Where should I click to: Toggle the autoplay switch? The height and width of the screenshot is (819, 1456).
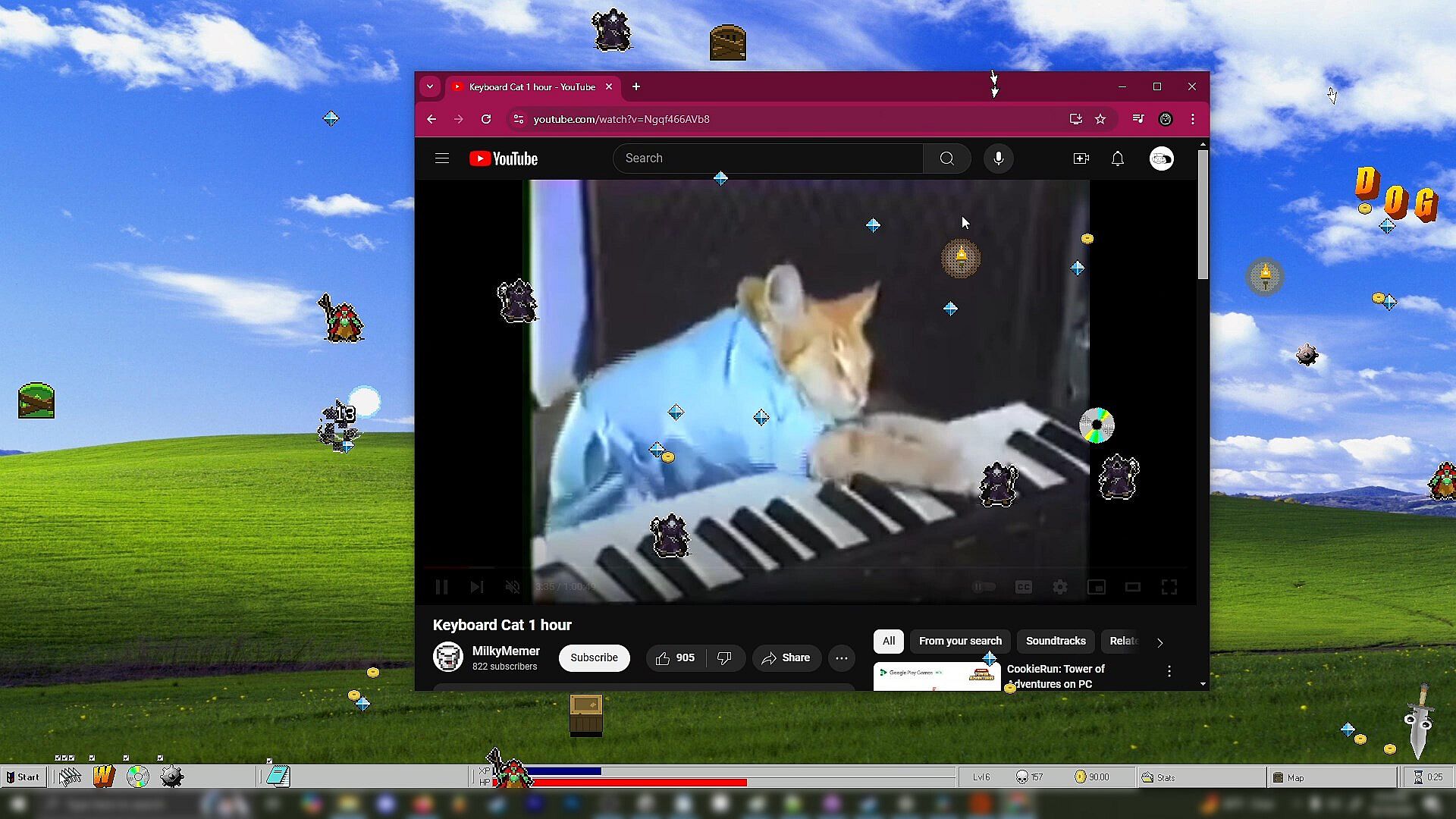[x=984, y=587]
